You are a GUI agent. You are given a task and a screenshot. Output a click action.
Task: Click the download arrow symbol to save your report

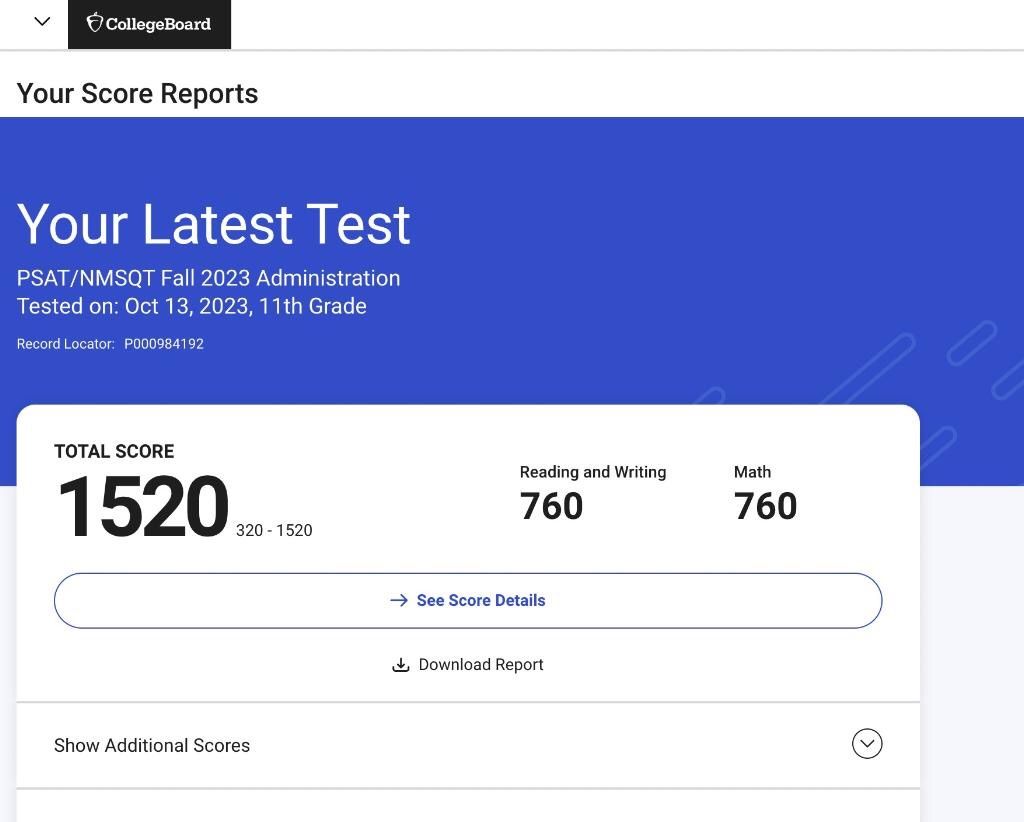[x=401, y=664]
